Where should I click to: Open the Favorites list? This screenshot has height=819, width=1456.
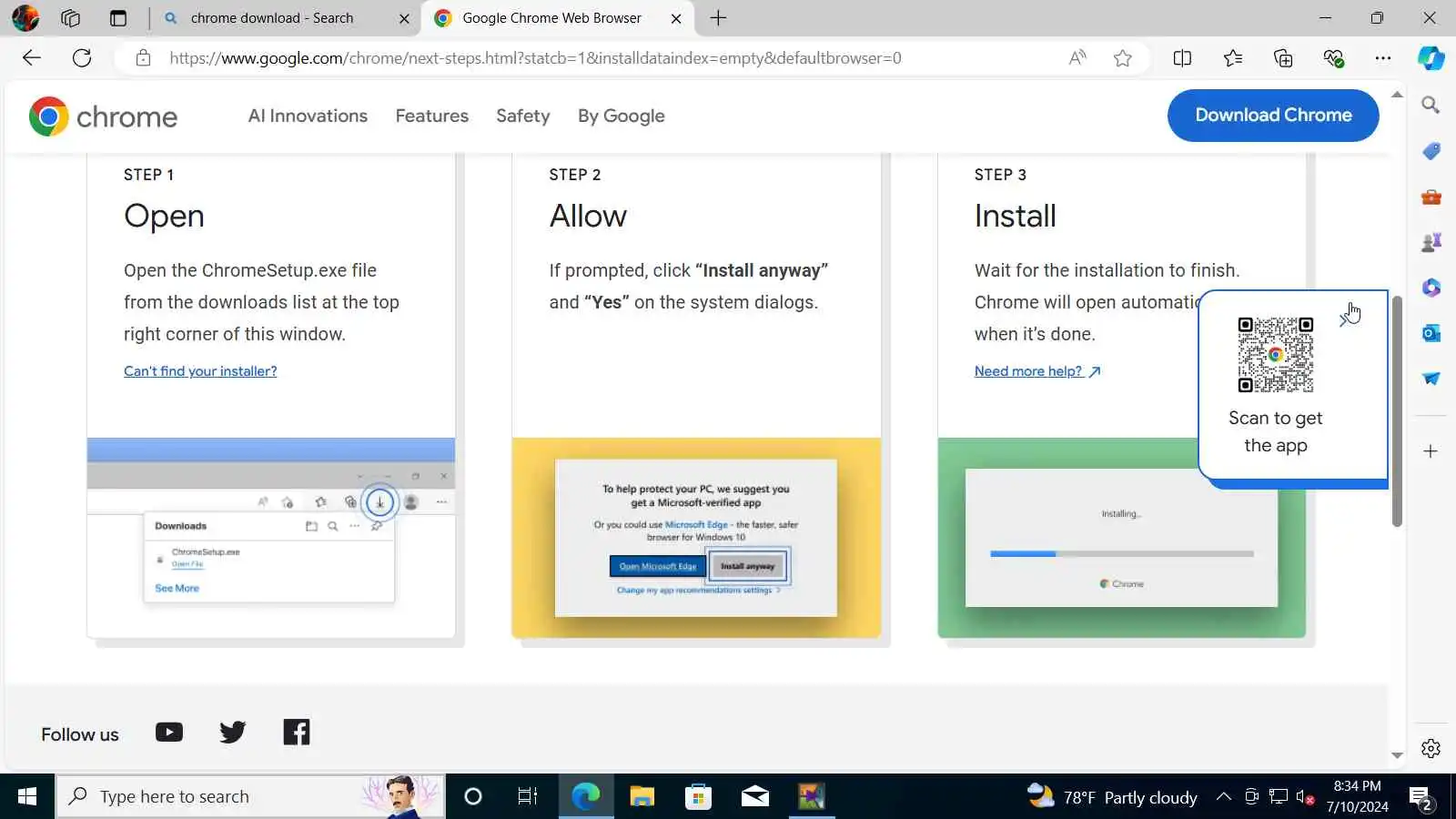(1233, 58)
